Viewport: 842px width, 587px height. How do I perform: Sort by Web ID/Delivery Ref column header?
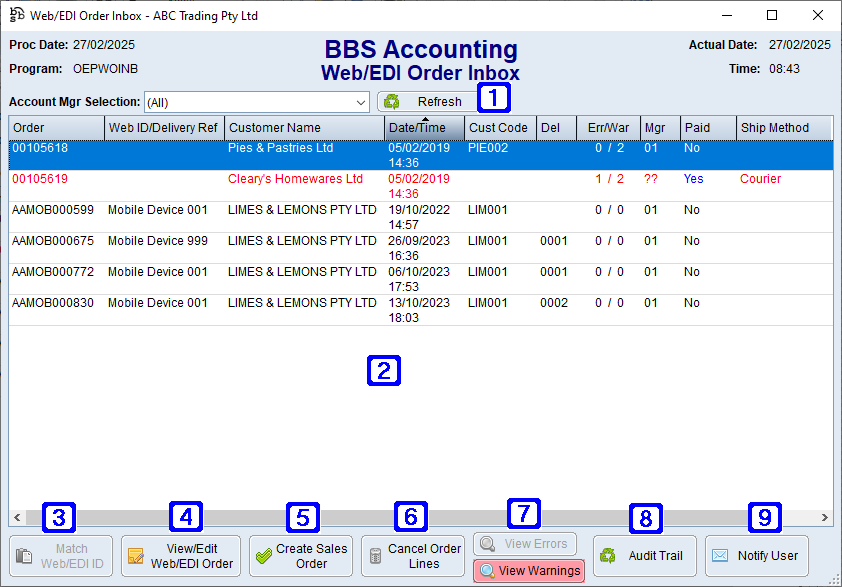(164, 128)
